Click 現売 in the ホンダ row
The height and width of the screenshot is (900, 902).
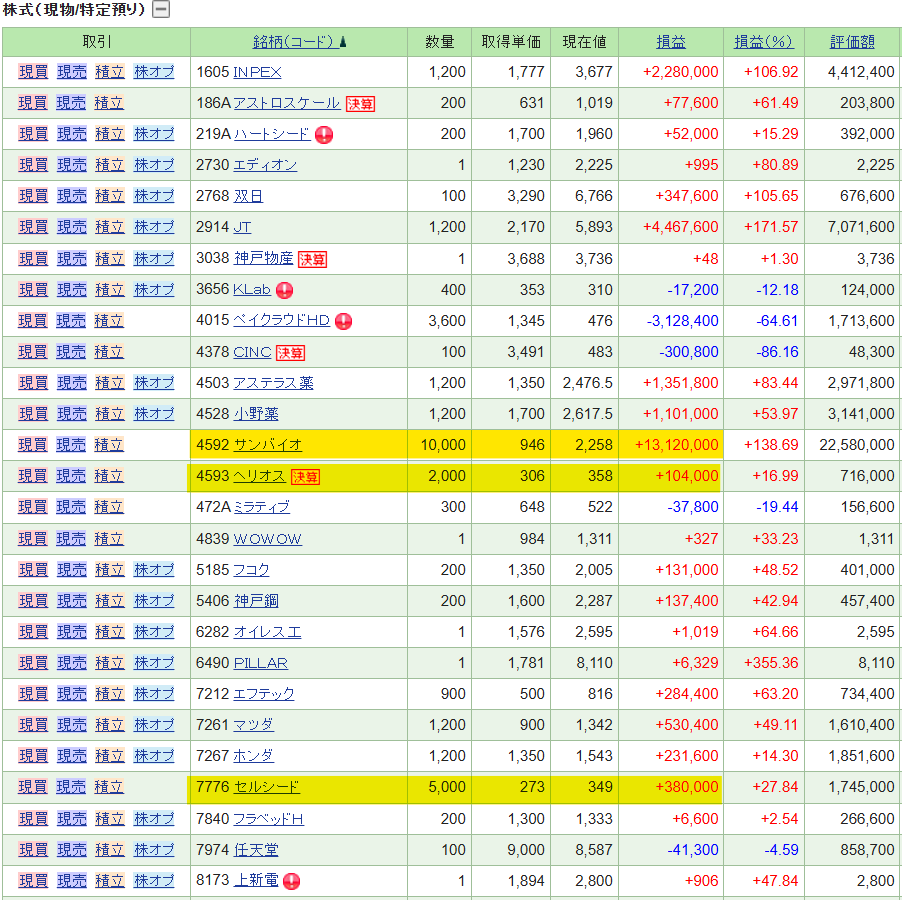(71, 757)
